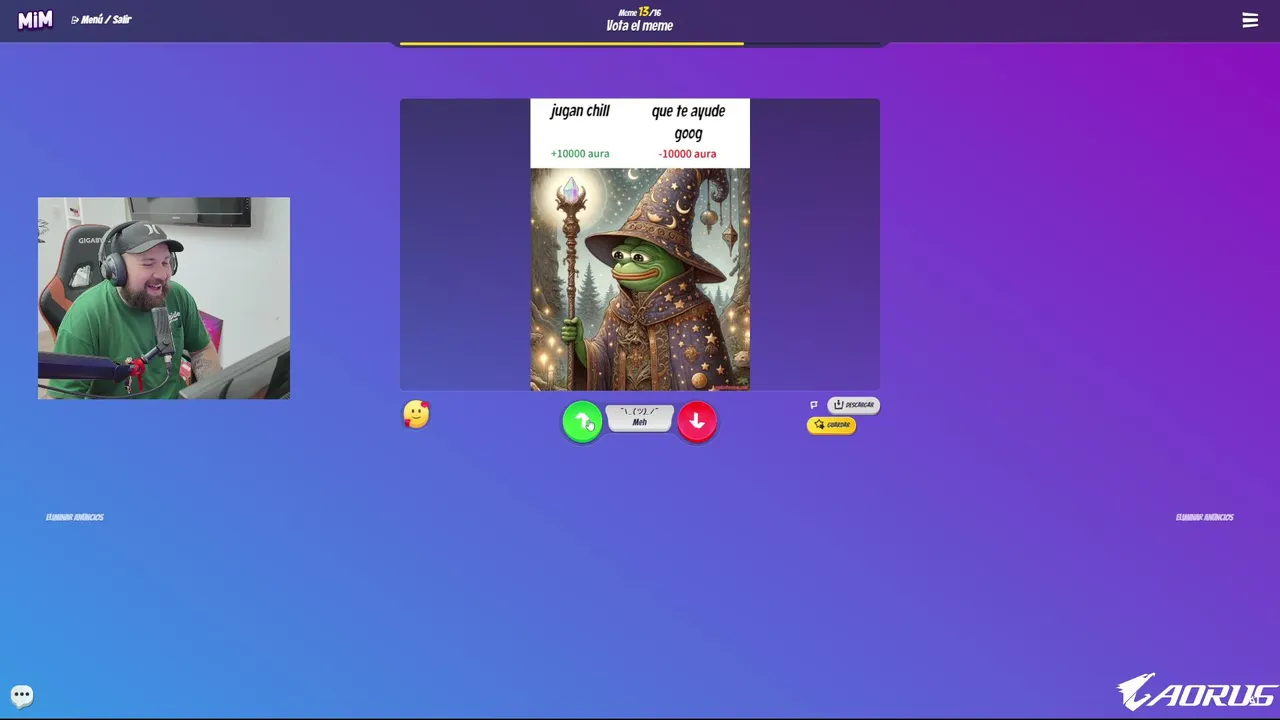Viewport: 1280px width, 720px height.
Task: Click the wizard Pepe meme image
Action: pos(640,279)
